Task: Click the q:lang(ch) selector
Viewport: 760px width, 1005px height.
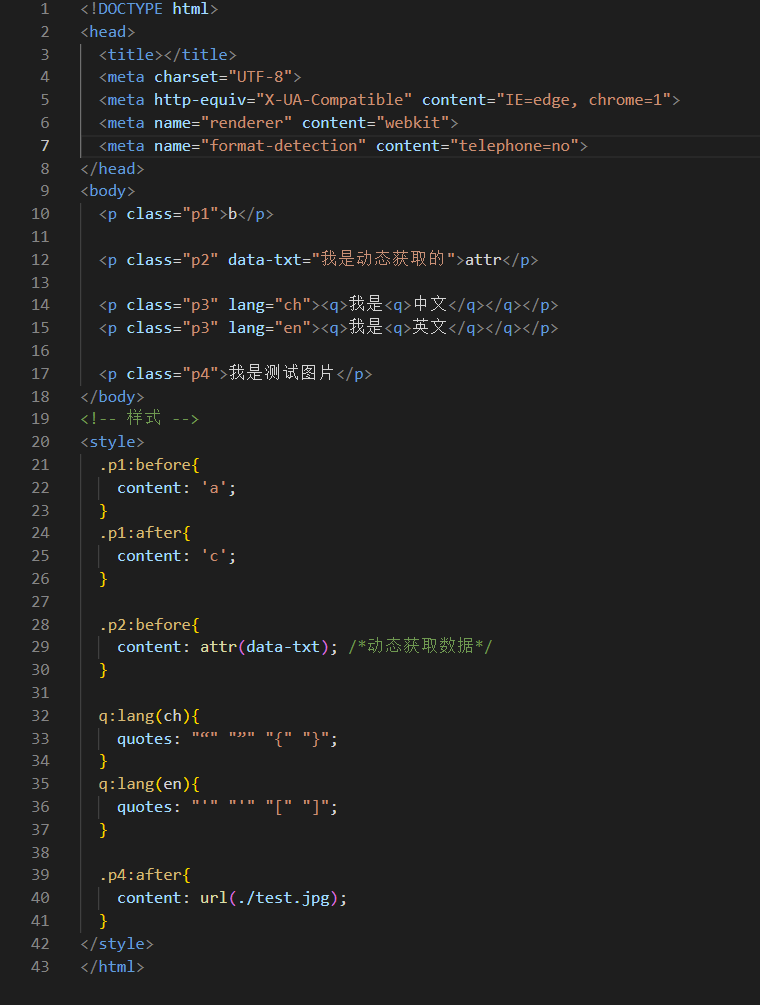Action: pos(145,716)
